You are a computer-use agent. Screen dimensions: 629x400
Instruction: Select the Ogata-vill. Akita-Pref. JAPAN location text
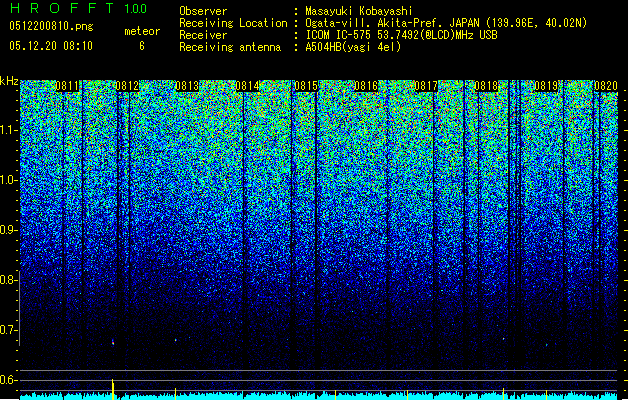pyautogui.click(x=446, y=23)
